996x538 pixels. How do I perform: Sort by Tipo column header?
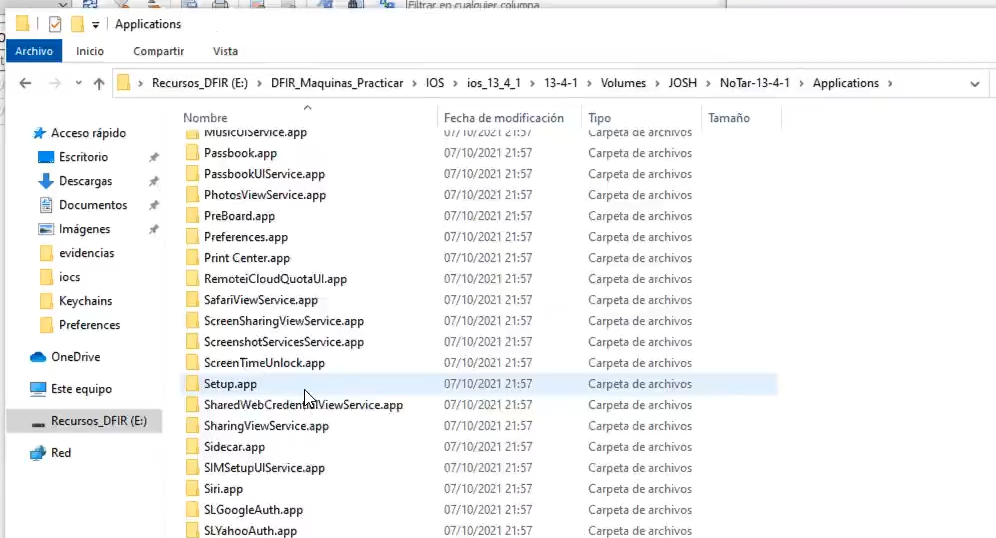coord(599,118)
